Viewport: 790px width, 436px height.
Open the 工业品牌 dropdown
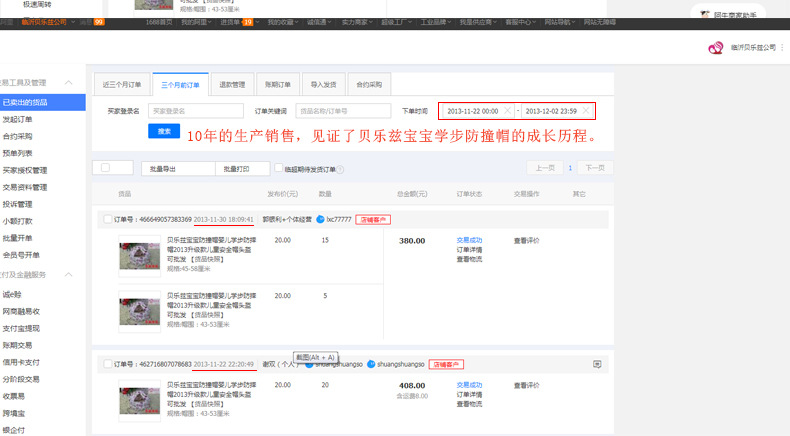436,22
